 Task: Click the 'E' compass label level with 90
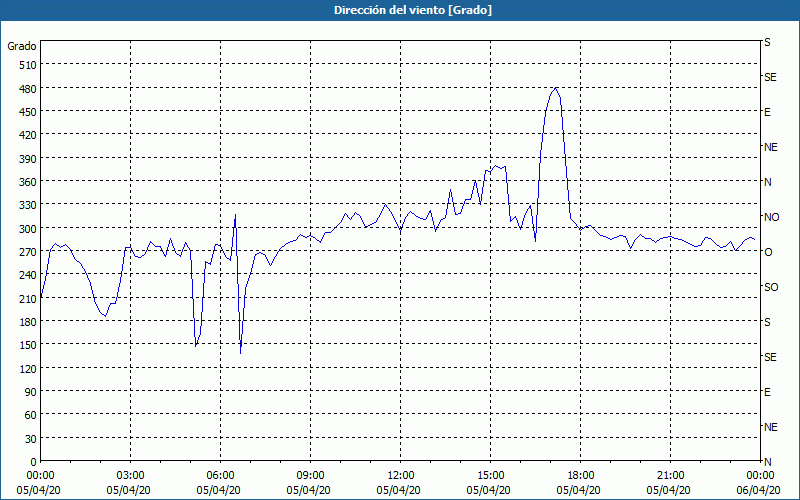point(767,392)
